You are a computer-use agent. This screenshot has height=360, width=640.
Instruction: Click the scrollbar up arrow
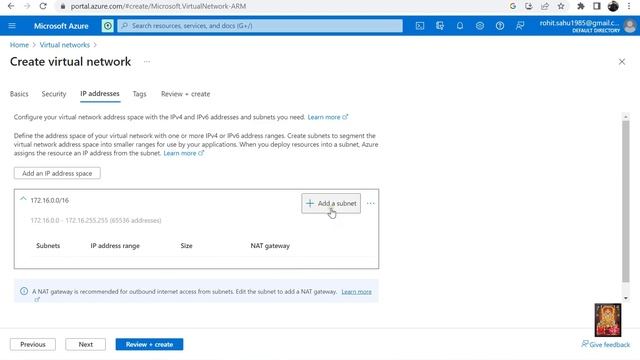[x=626, y=117]
